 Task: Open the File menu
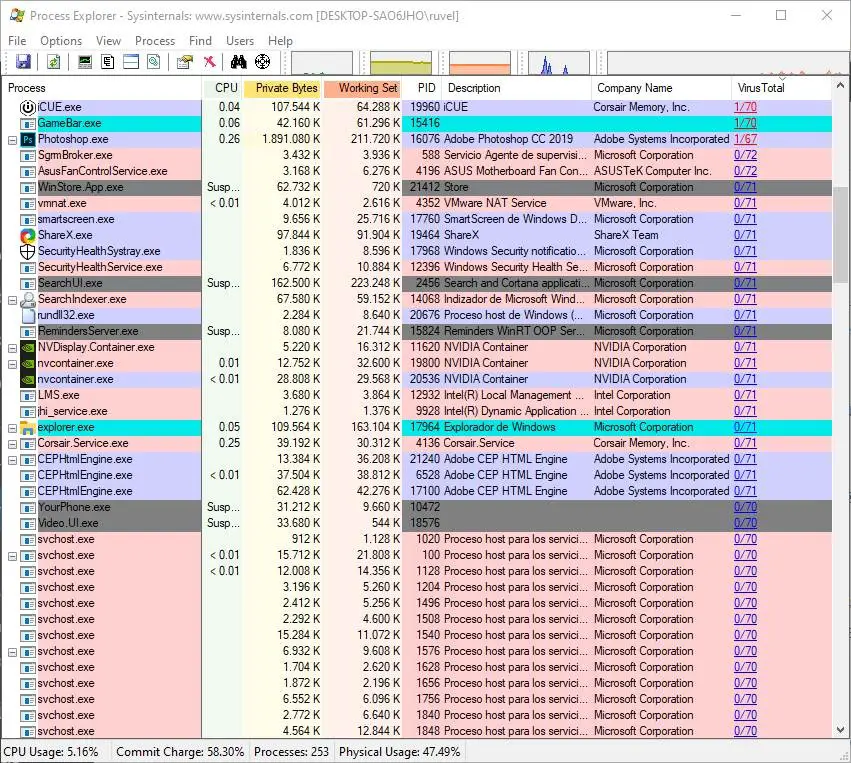click(17, 41)
